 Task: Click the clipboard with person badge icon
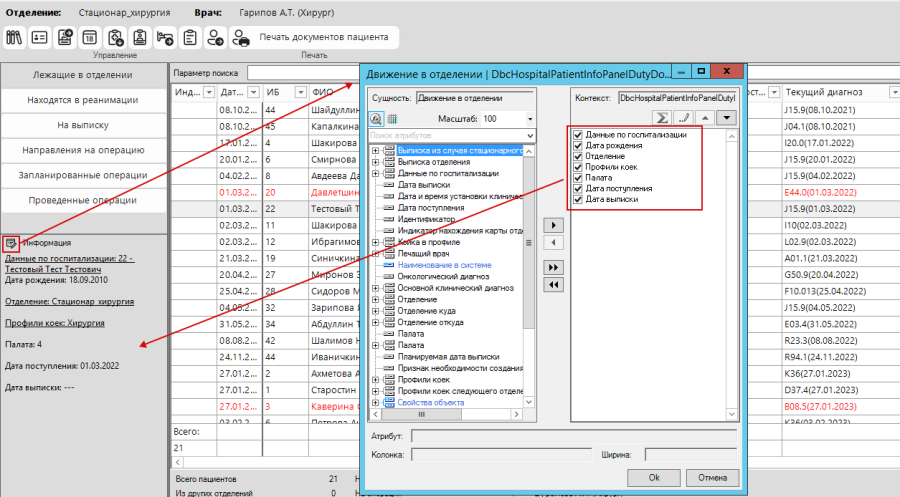click(x=140, y=38)
